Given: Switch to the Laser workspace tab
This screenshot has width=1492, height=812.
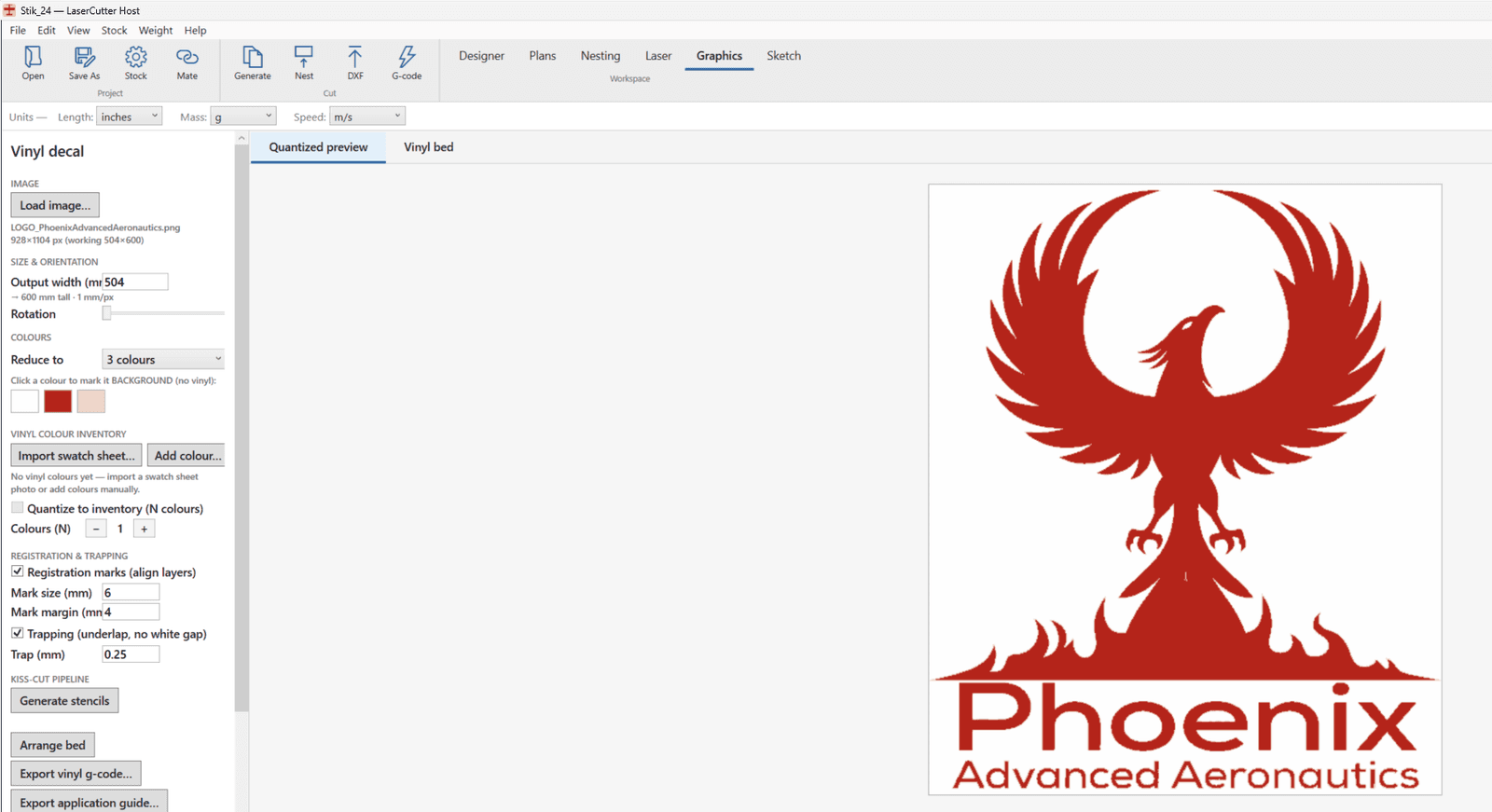Looking at the screenshot, I should pos(658,56).
